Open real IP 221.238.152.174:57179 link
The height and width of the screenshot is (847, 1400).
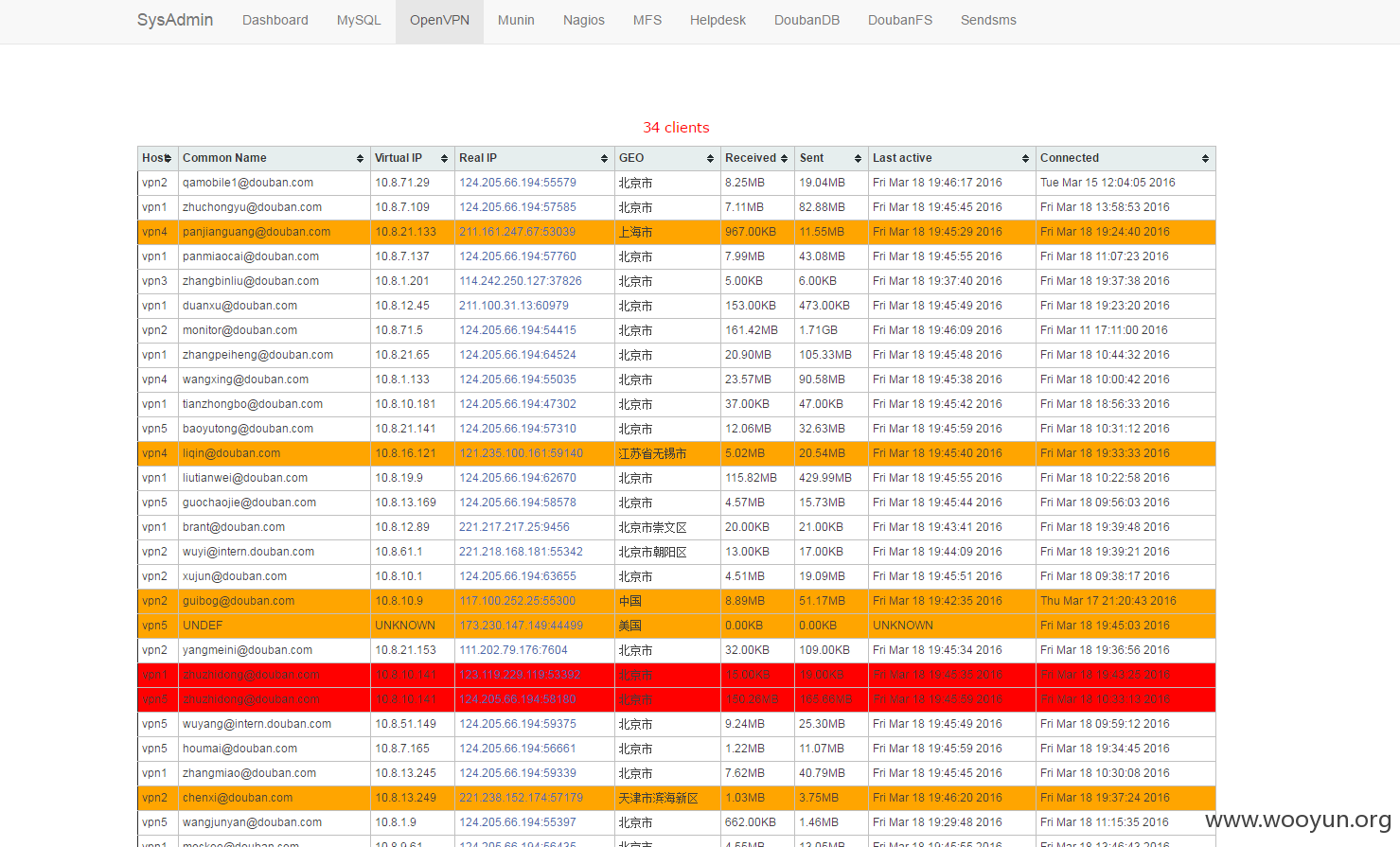(x=522, y=798)
